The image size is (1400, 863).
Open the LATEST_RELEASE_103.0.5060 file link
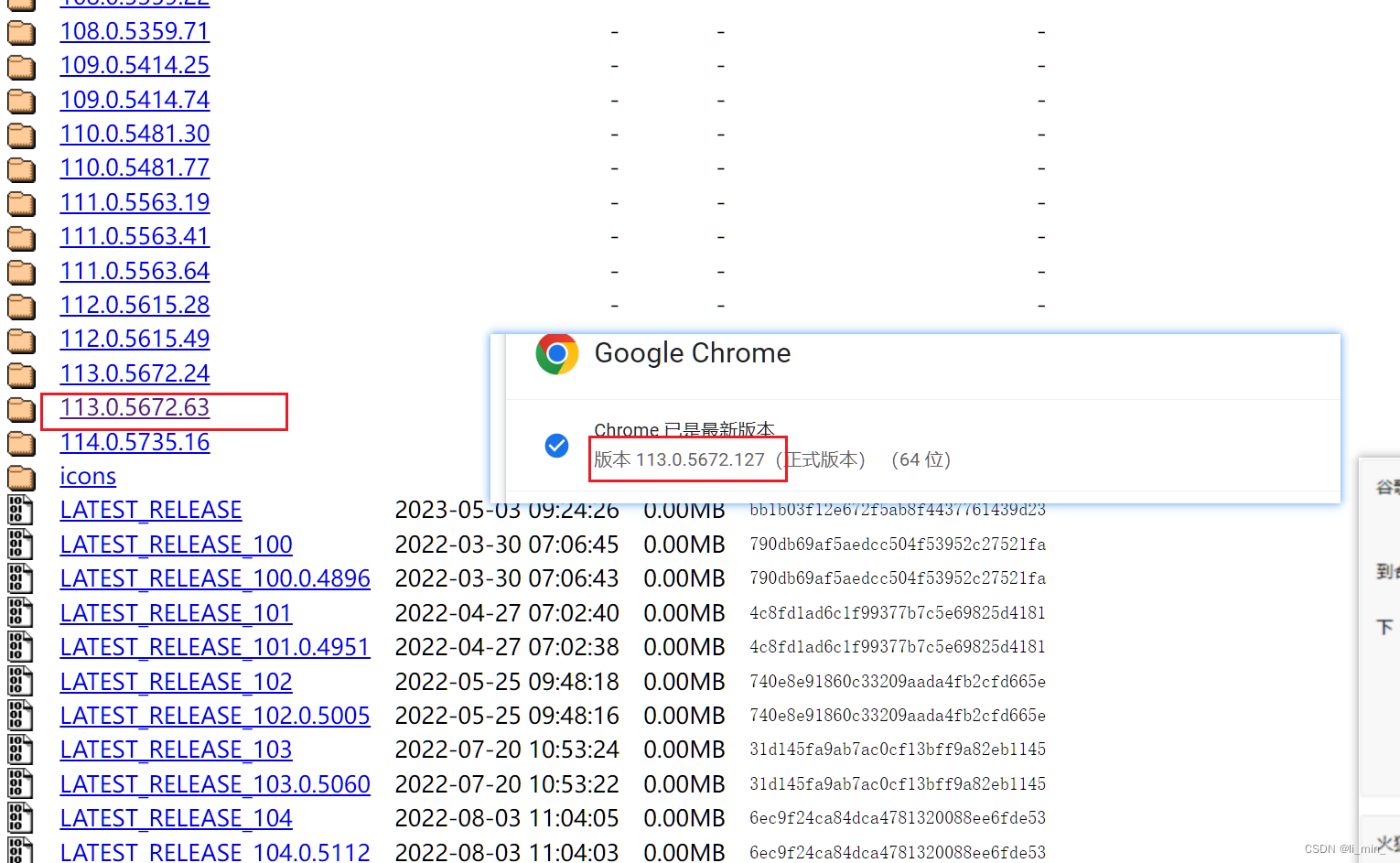click(x=214, y=783)
